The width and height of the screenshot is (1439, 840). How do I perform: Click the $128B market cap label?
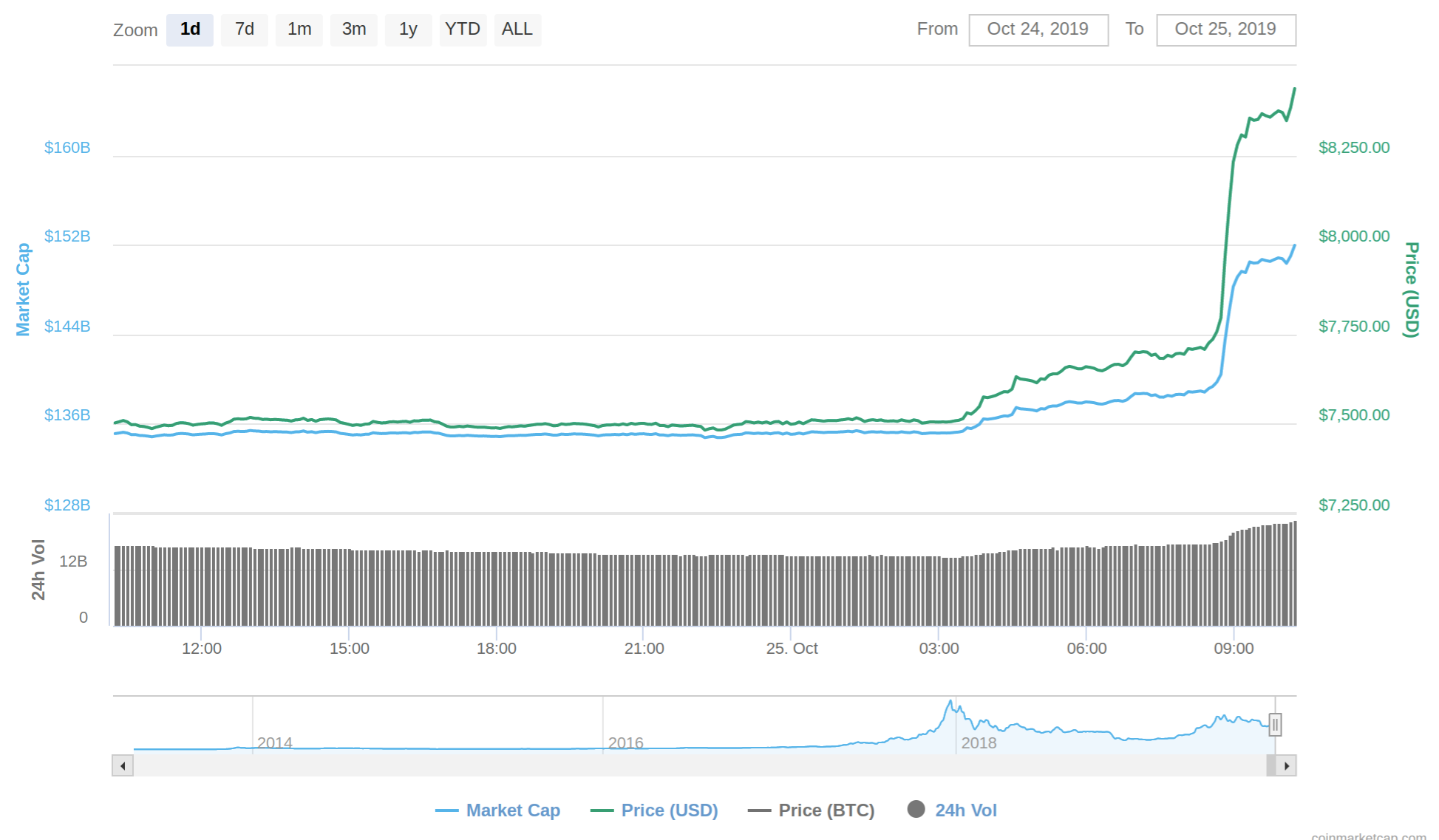67,505
